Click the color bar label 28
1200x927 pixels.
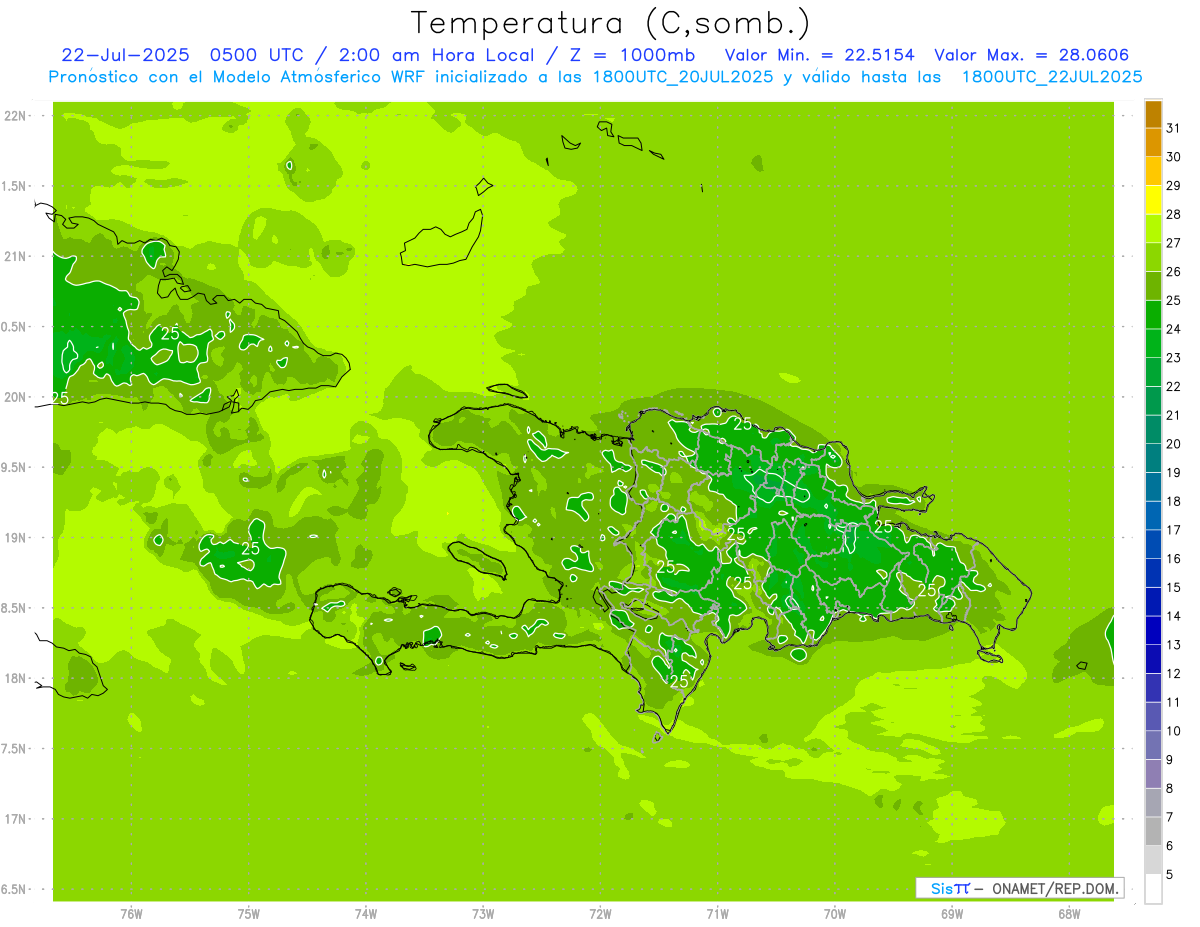click(1173, 214)
